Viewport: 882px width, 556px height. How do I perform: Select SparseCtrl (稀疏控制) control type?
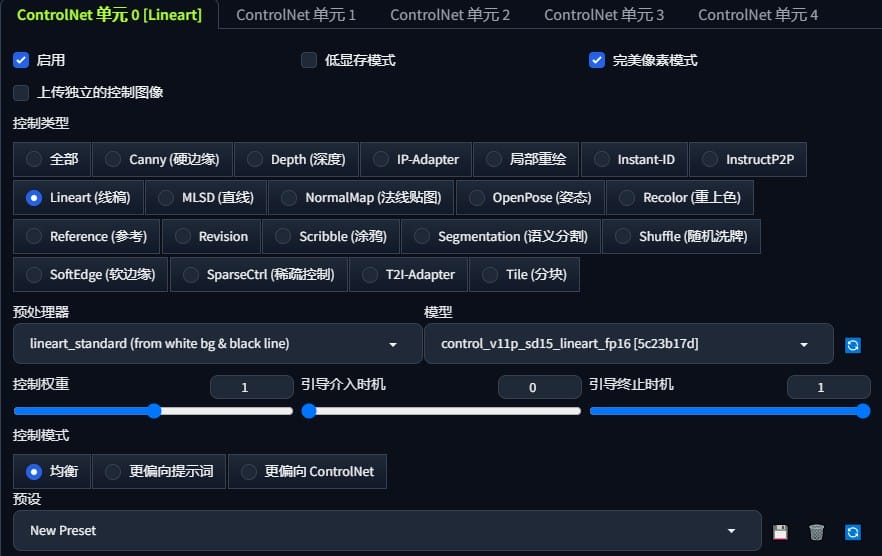259,275
